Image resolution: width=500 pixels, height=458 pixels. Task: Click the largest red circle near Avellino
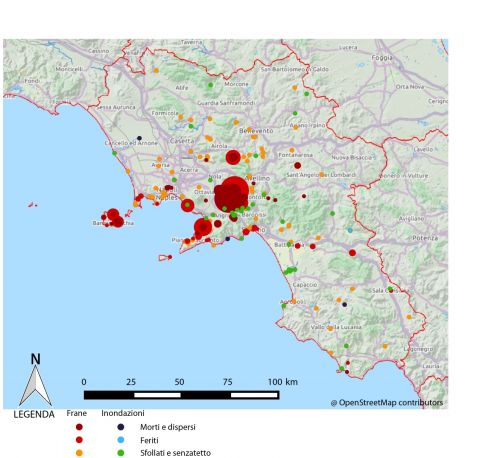pyautogui.click(x=232, y=195)
